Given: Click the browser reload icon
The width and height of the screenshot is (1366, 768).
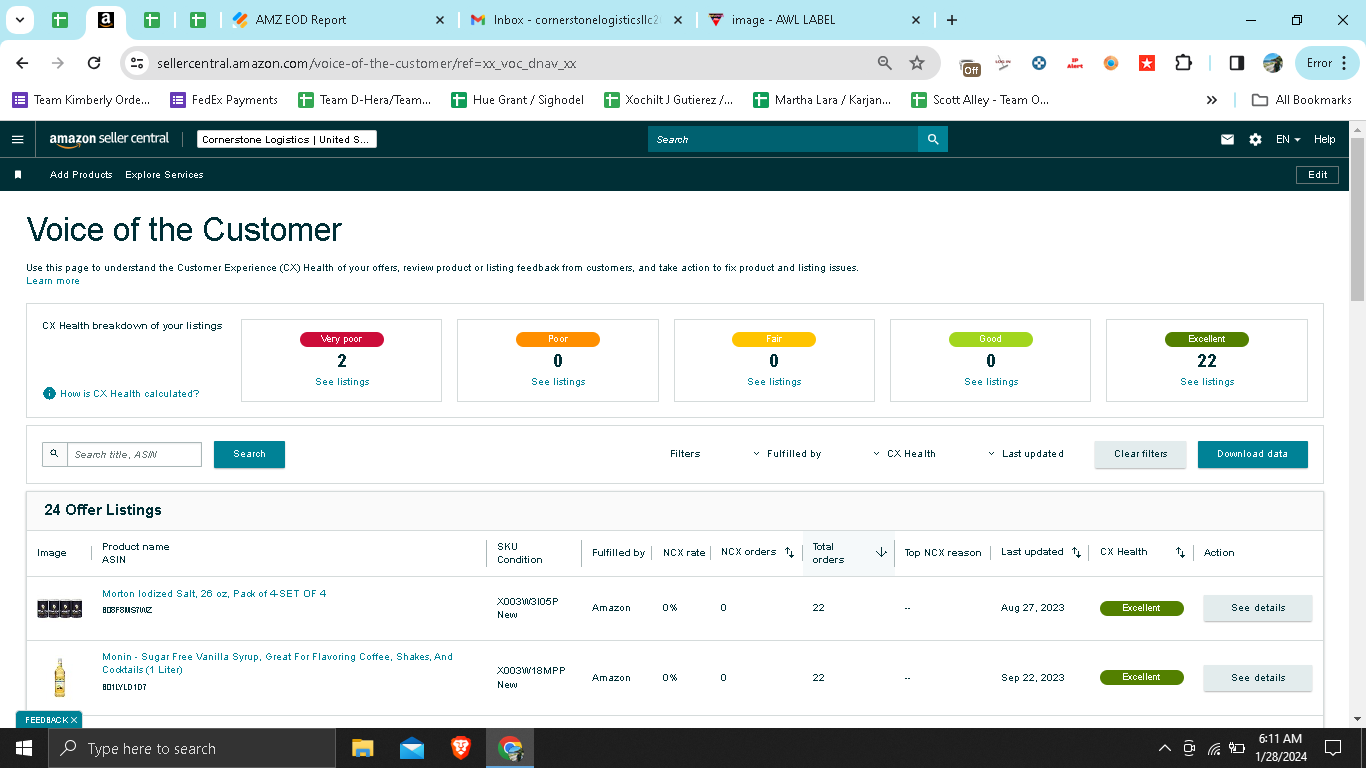Looking at the screenshot, I should 94,63.
